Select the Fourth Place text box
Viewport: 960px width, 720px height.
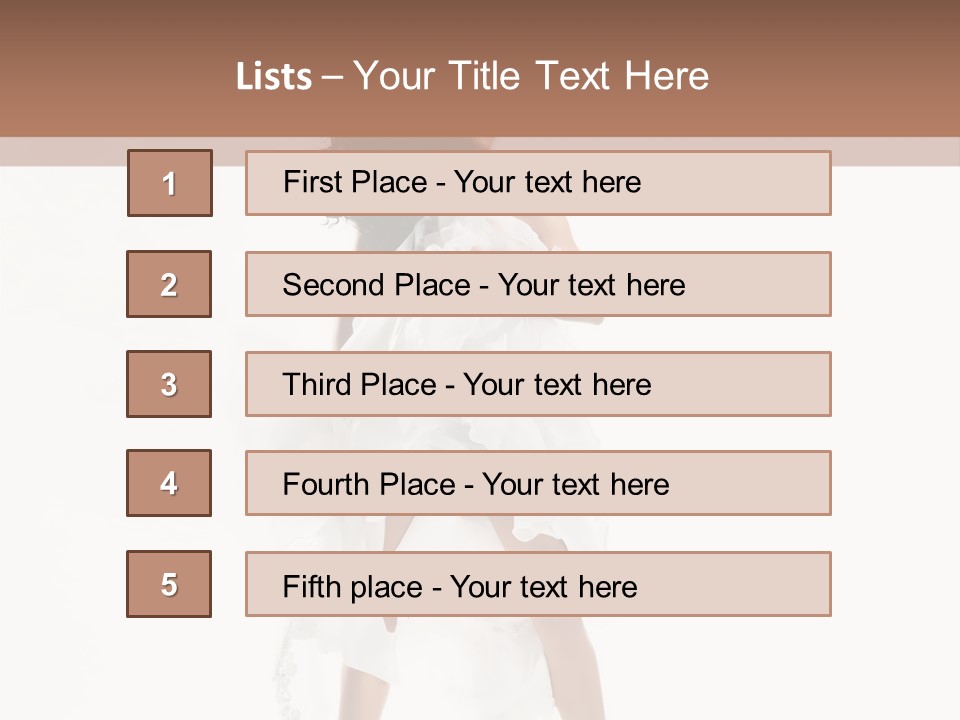tap(538, 484)
